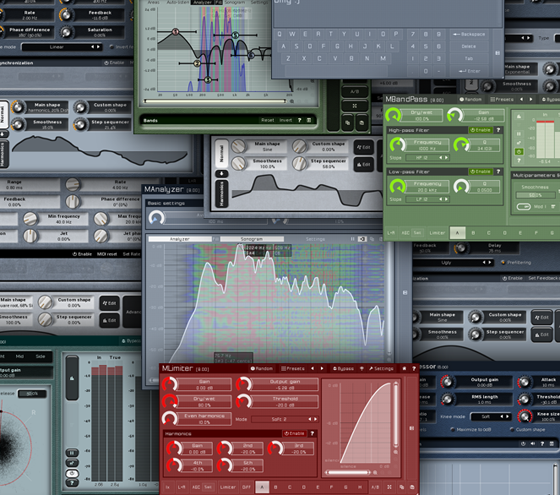Image resolution: width=560 pixels, height=495 pixels.
Task: Go to previous preset in MBandPass
Action: point(521,99)
